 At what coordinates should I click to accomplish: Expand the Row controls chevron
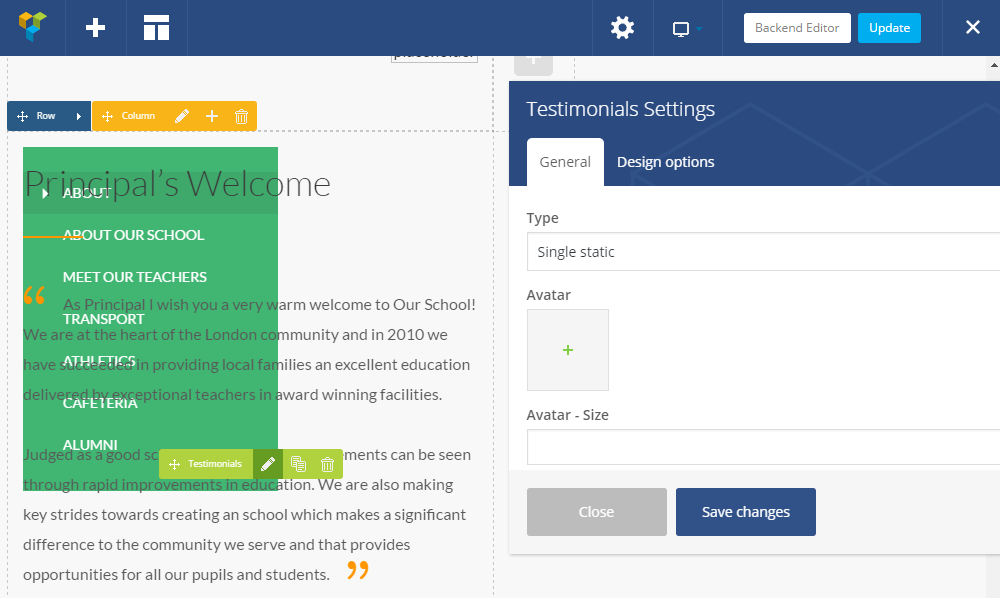click(77, 116)
